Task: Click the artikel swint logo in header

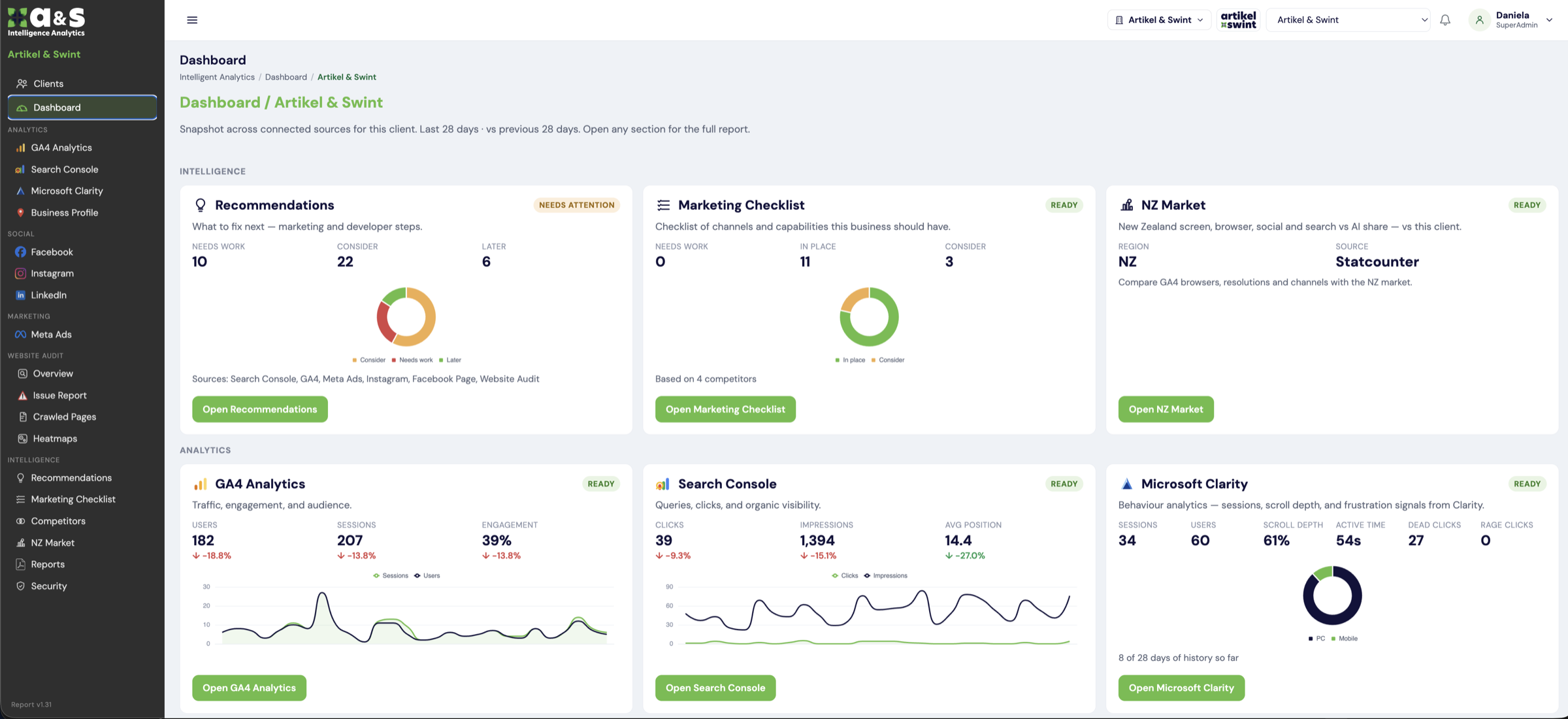Action: 1238,20
